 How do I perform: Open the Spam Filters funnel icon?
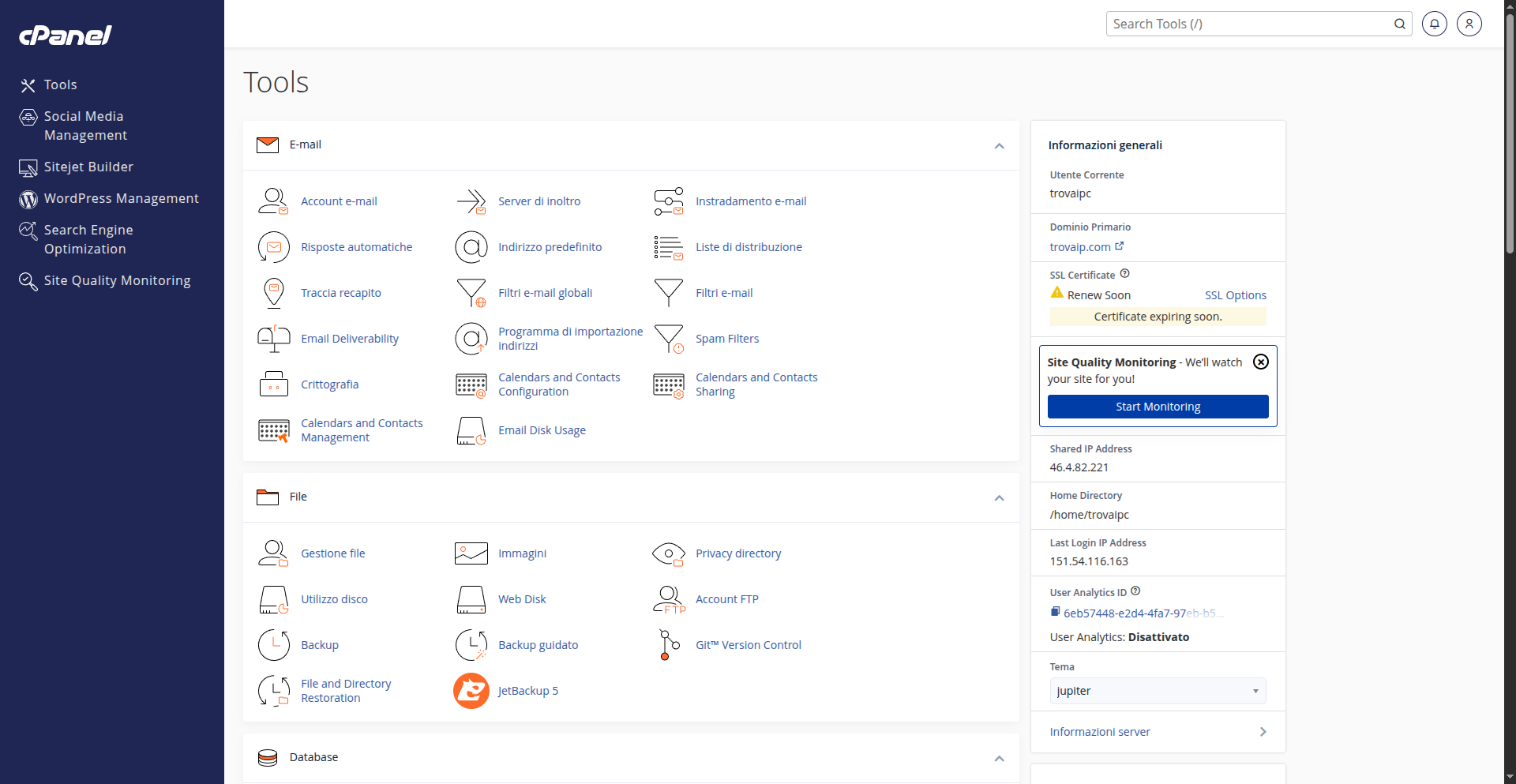668,339
